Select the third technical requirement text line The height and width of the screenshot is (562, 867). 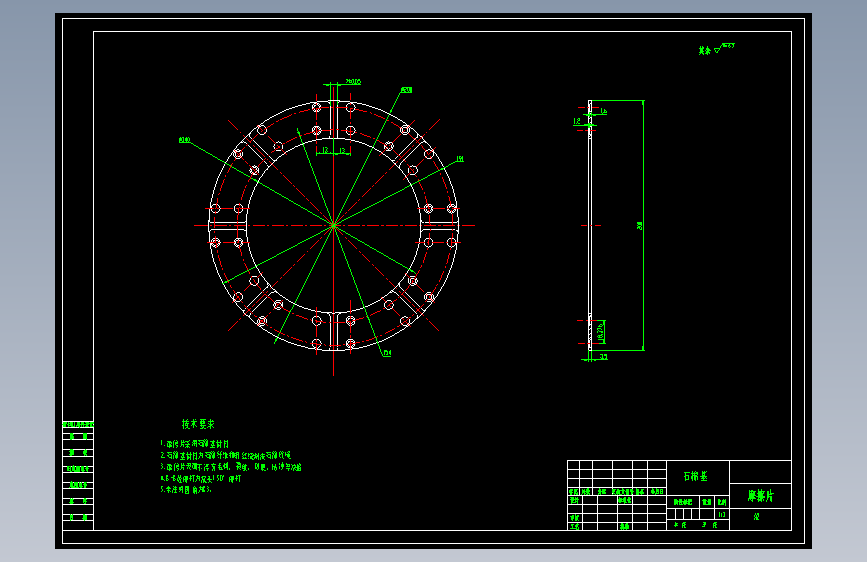(x=231, y=467)
